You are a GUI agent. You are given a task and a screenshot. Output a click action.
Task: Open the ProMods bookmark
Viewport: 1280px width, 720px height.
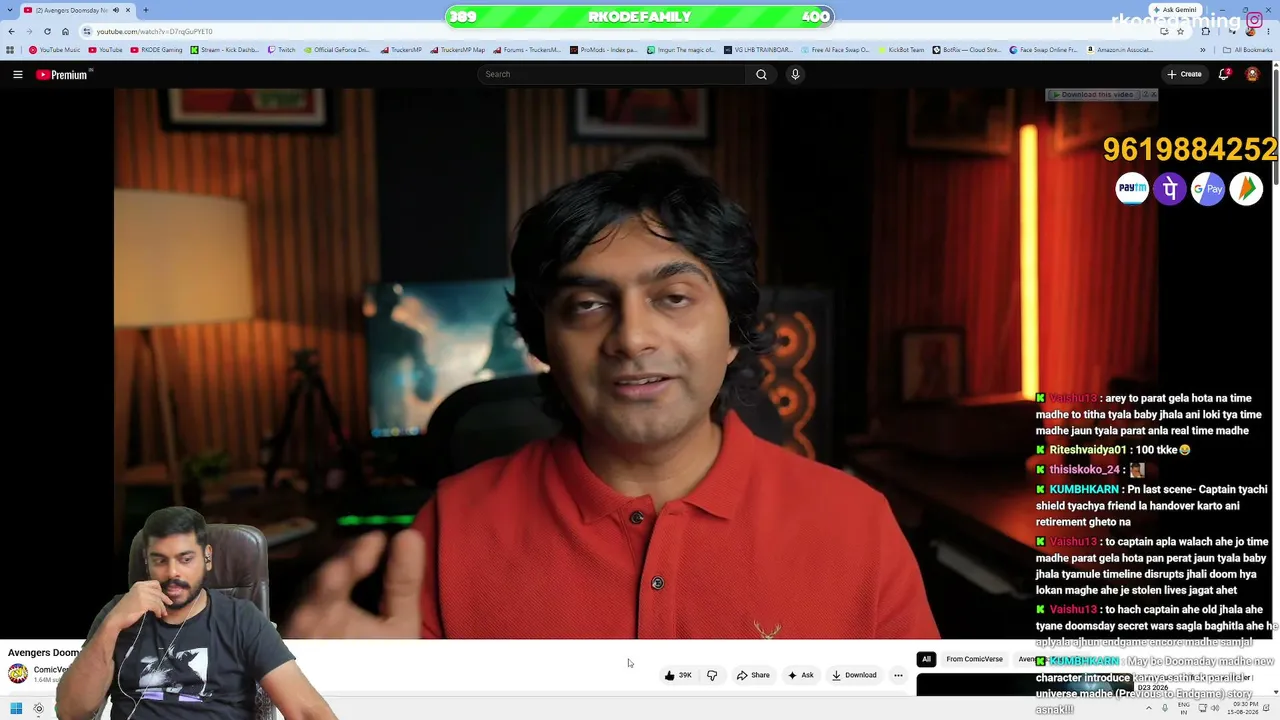point(604,50)
